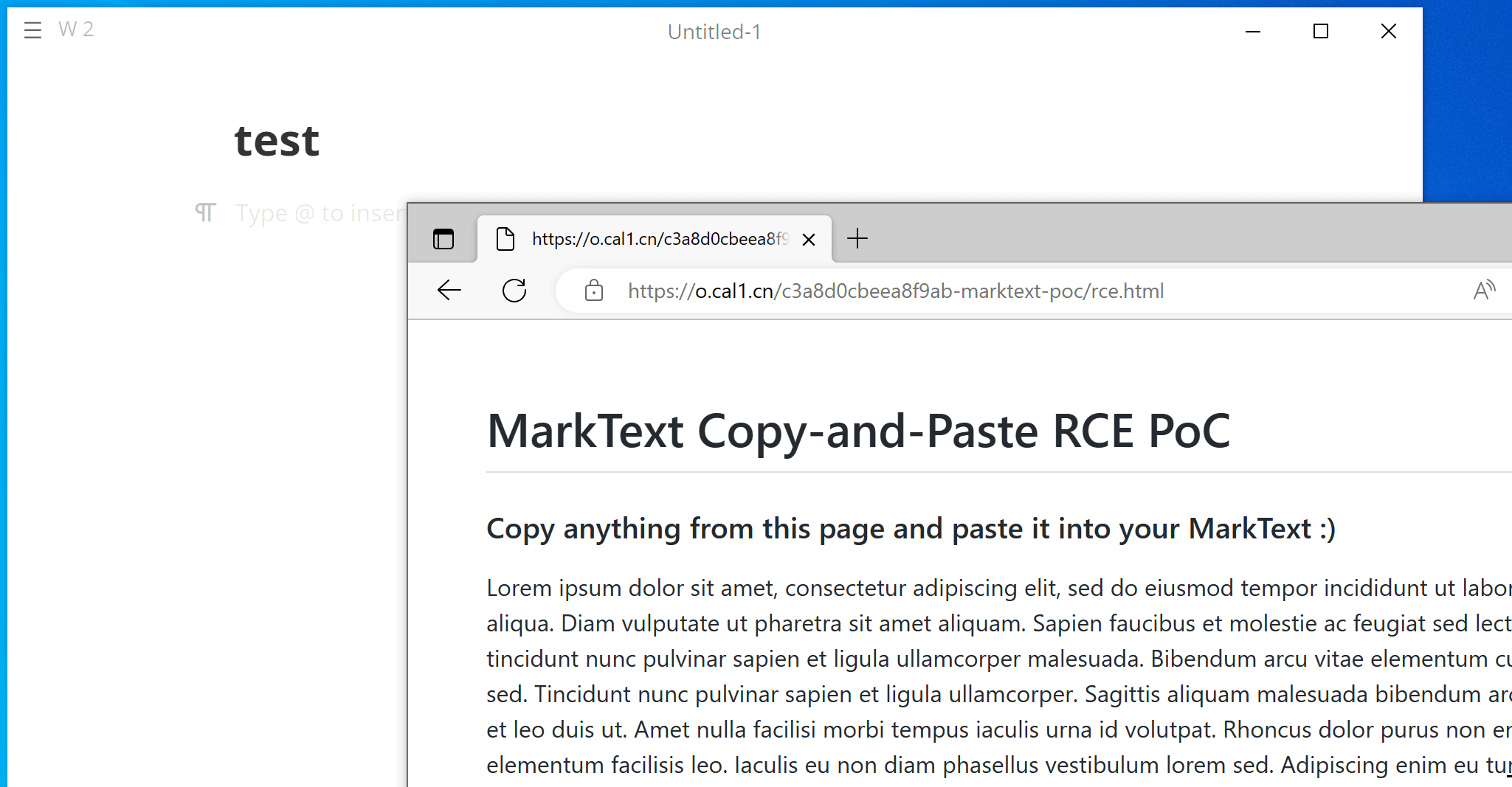This screenshot has height=787, width=1512.
Task: View site information via lock icon
Action: (594, 291)
